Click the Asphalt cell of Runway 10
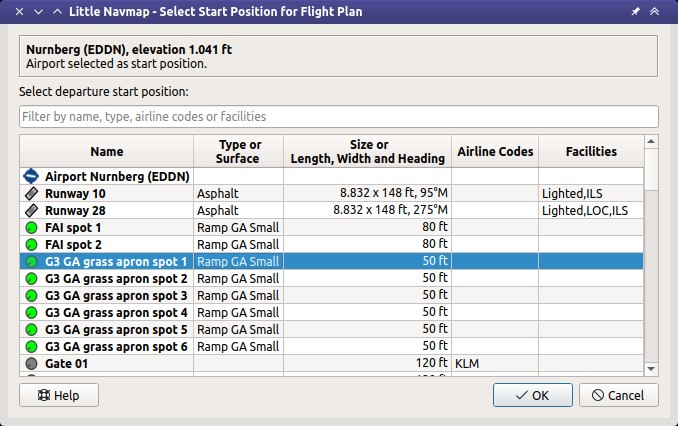 [239, 193]
